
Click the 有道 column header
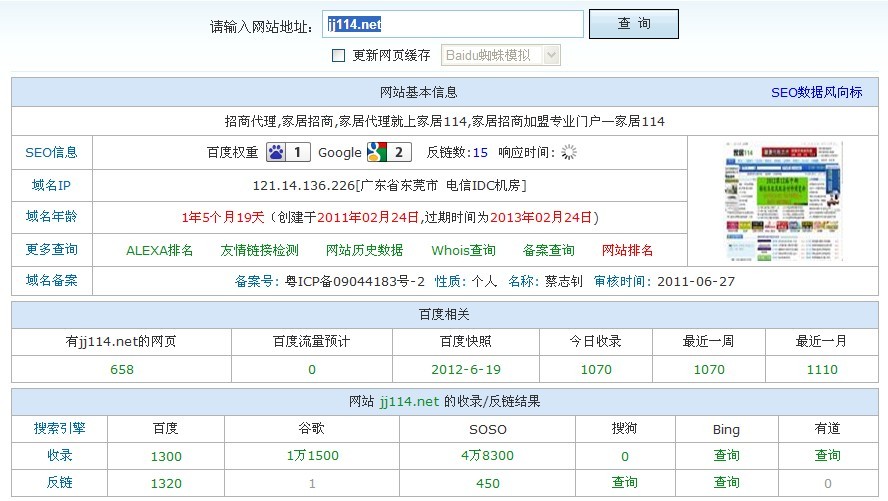click(827, 429)
